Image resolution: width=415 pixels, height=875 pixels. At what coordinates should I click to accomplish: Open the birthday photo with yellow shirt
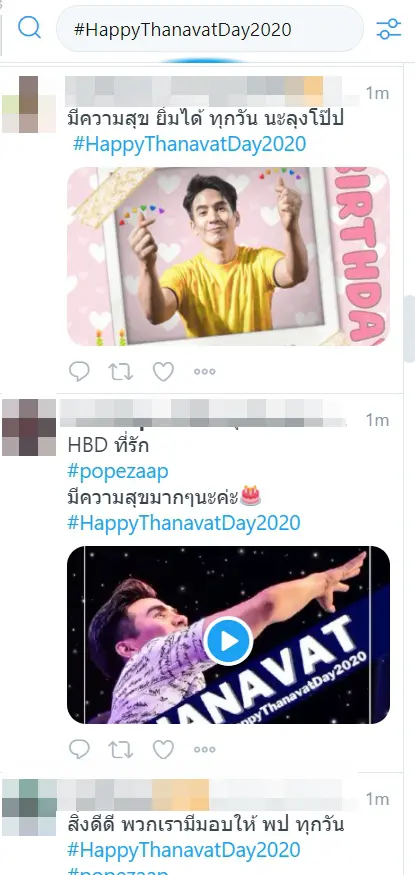[x=228, y=256]
